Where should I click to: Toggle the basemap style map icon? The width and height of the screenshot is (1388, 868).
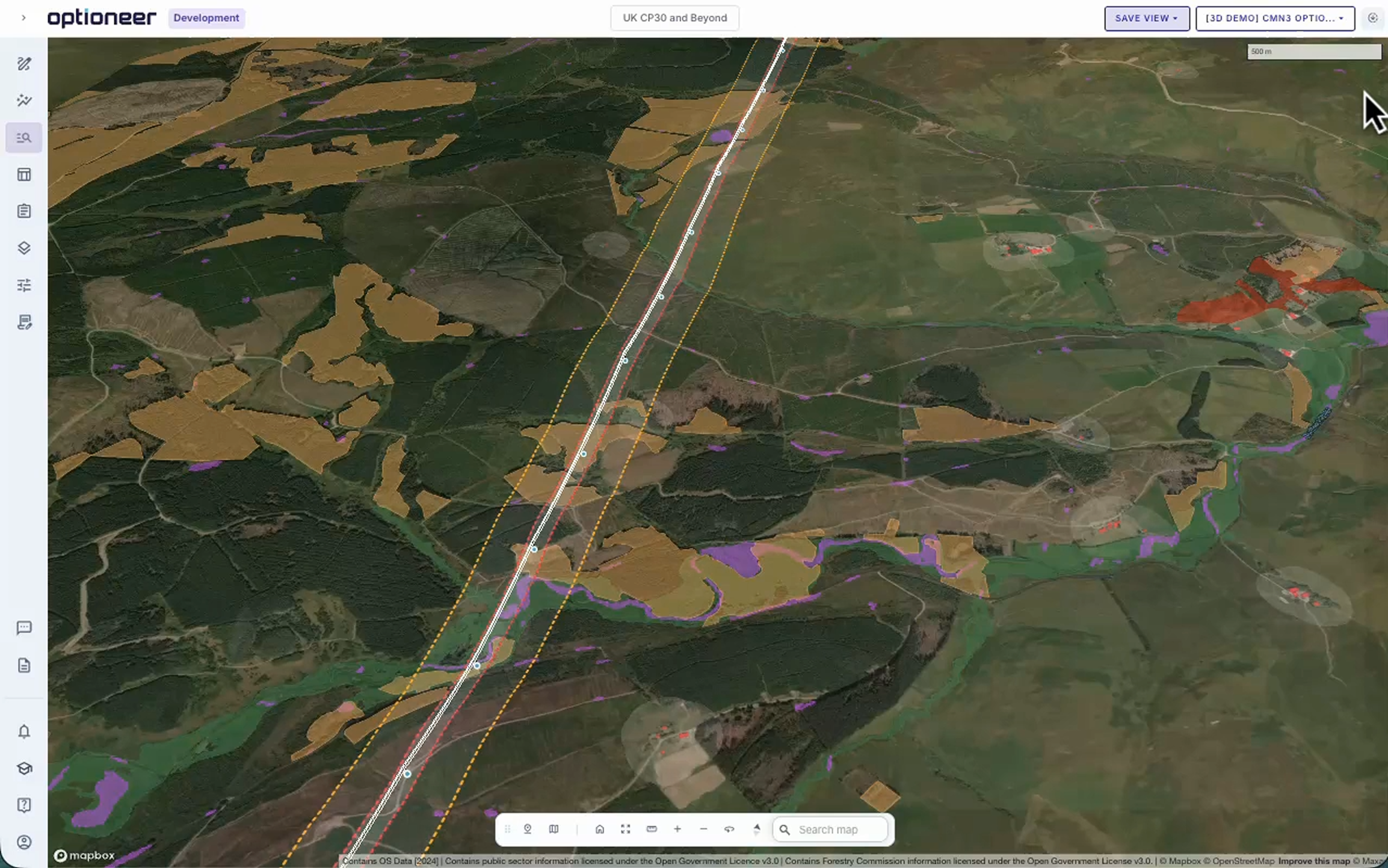point(554,829)
